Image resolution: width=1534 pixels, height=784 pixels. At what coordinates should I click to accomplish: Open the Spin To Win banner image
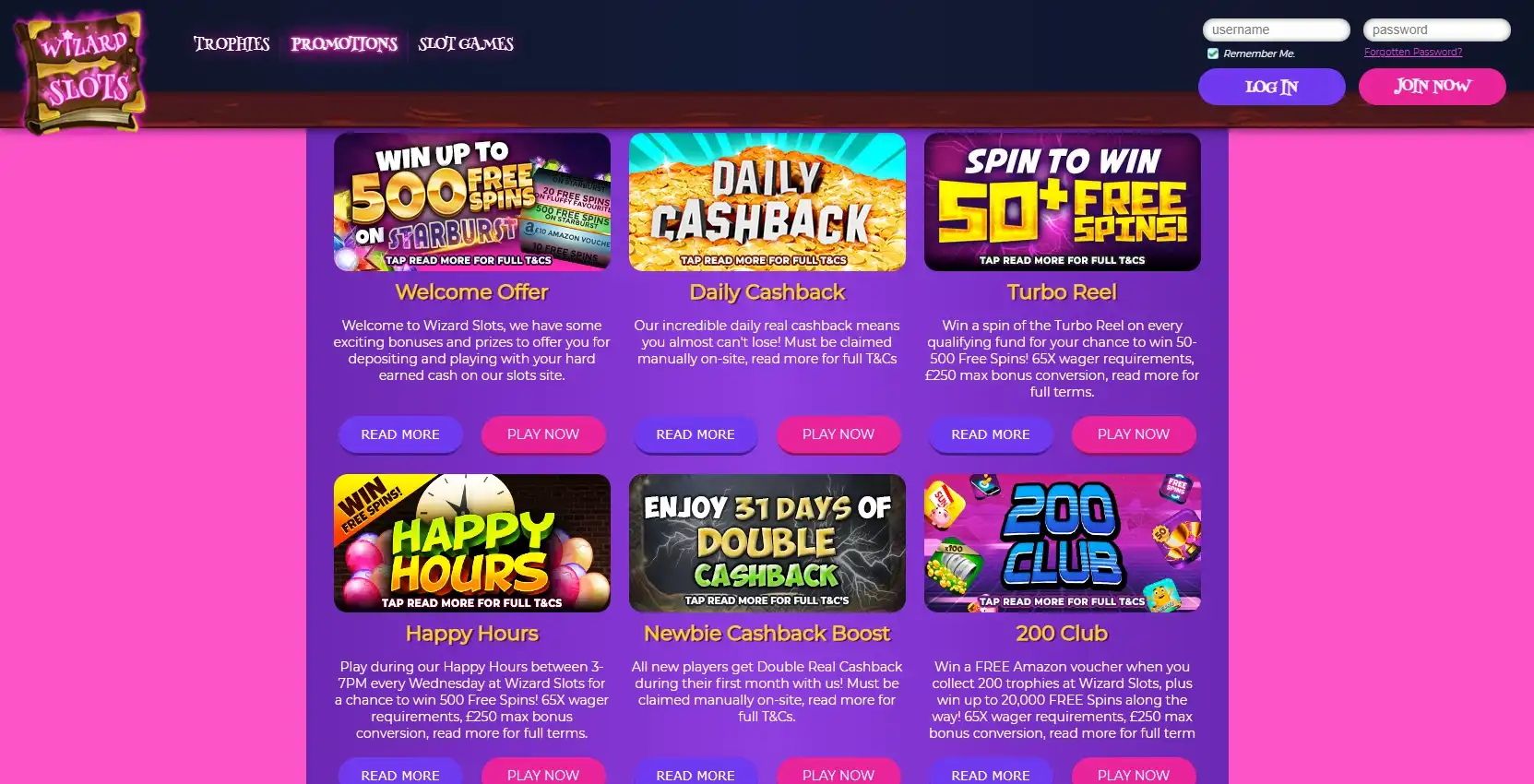[x=1063, y=202]
